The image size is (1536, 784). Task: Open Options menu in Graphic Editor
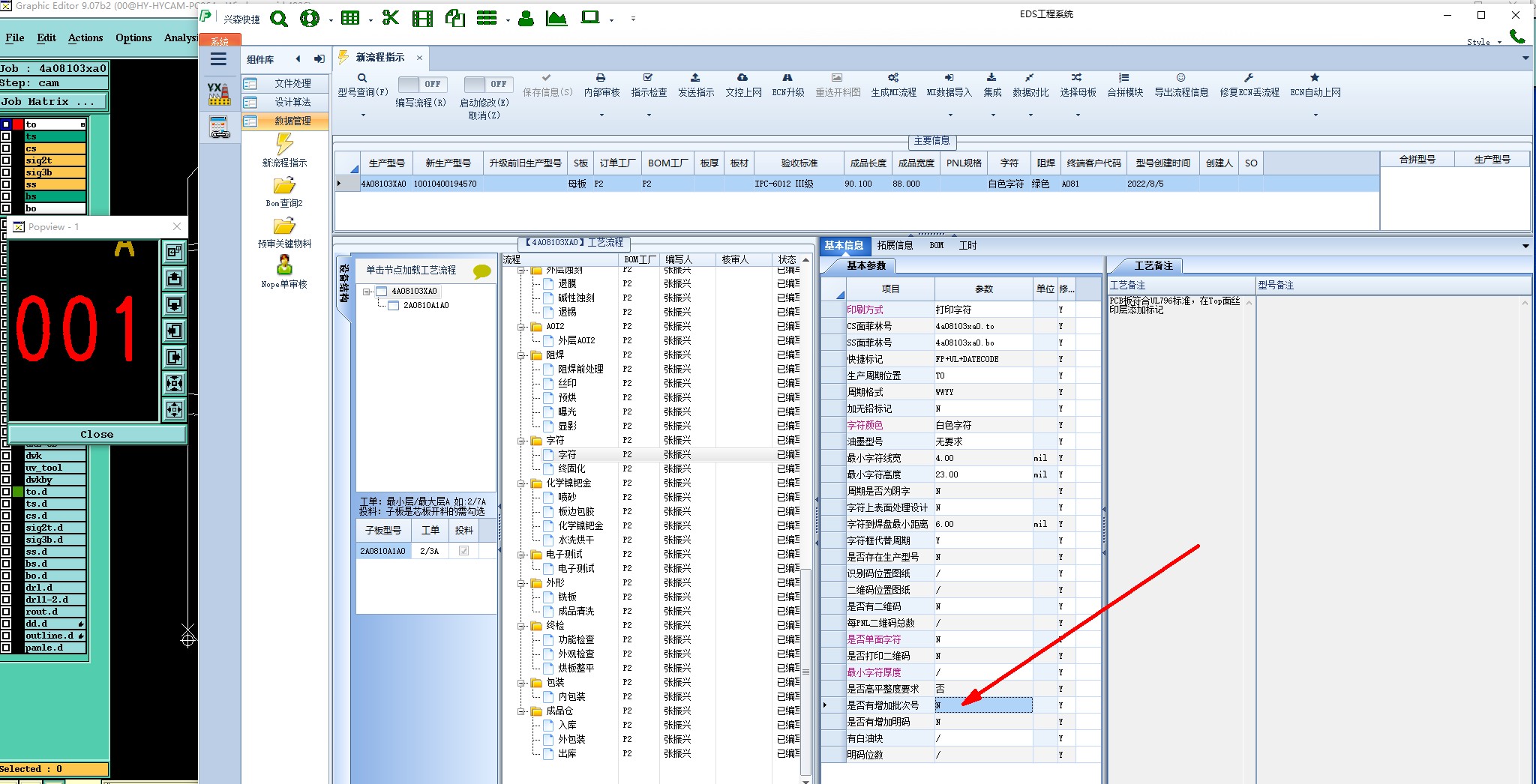[133, 37]
